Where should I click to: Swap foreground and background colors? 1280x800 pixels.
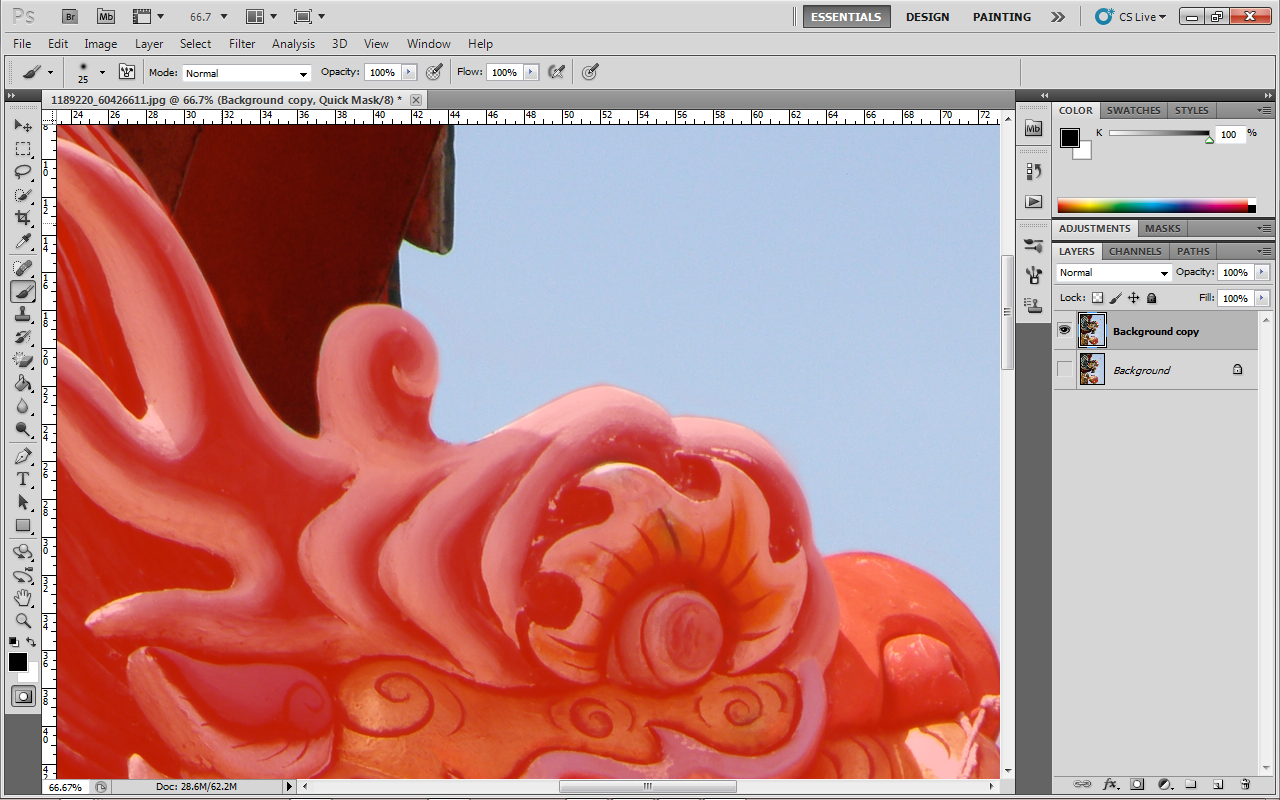[32, 642]
